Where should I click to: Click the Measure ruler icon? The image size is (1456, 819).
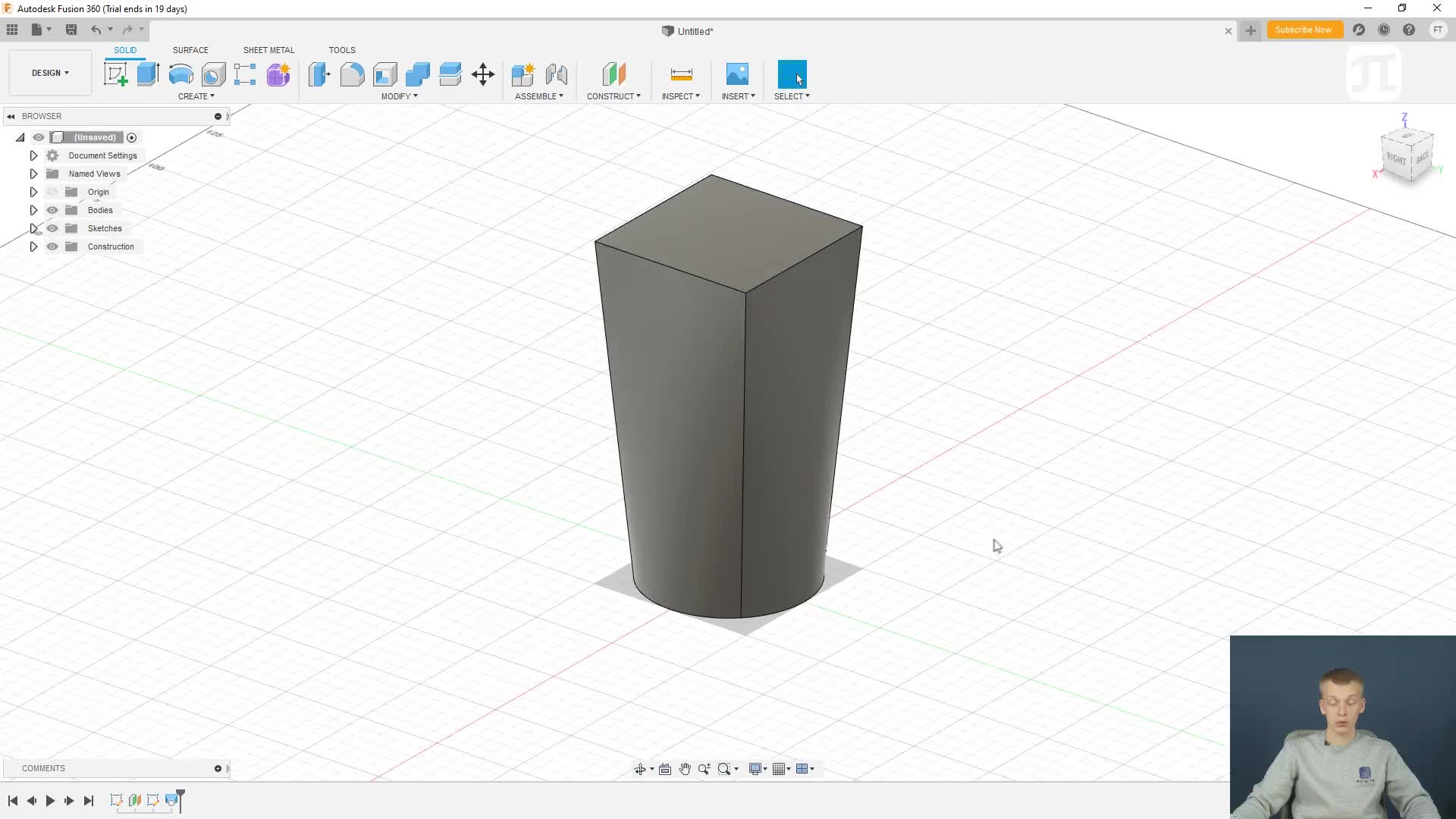(681, 74)
